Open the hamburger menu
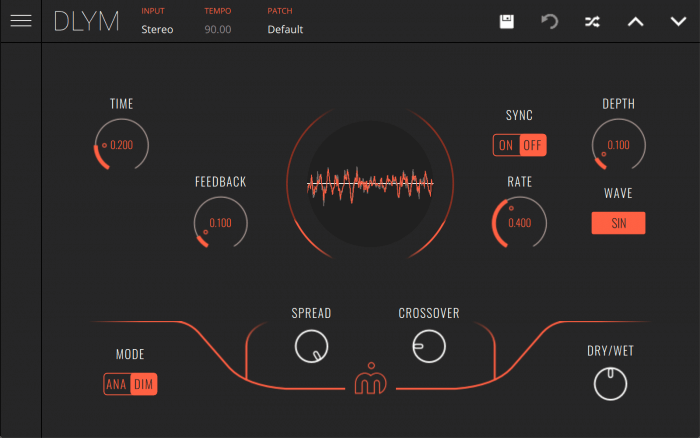The height and width of the screenshot is (438, 700). (x=21, y=21)
